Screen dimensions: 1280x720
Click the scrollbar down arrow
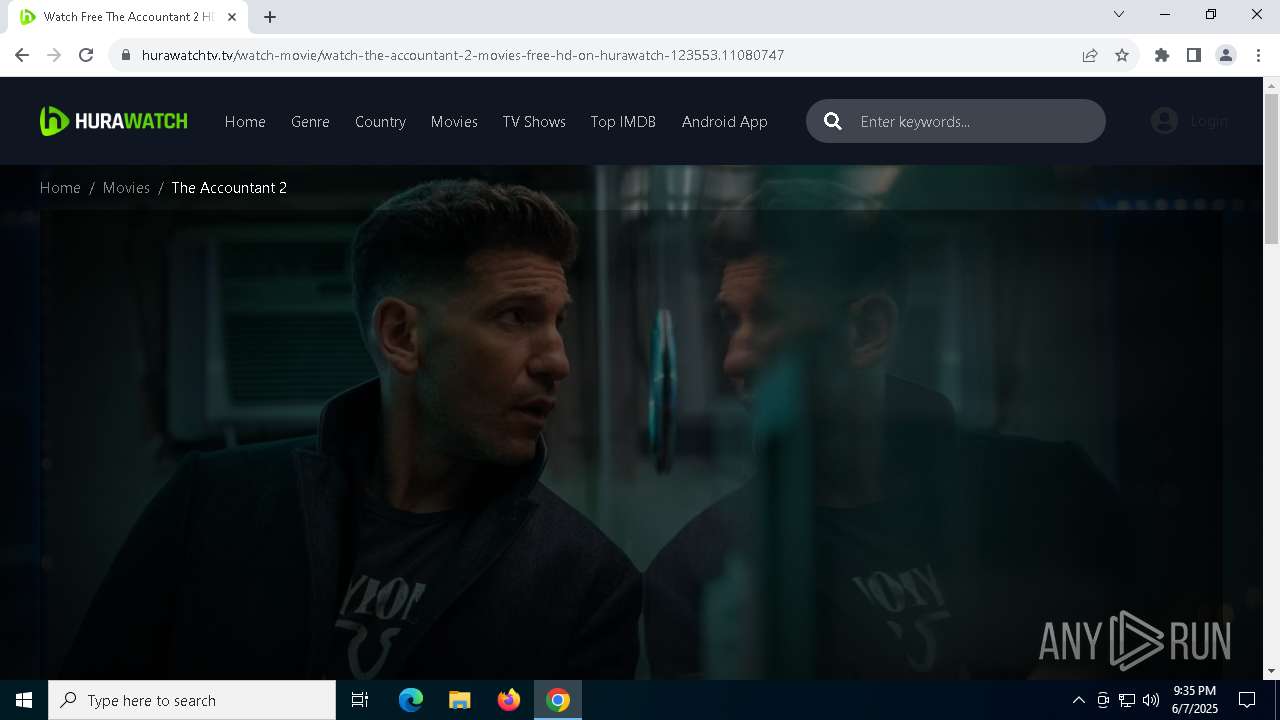tap(1271, 671)
